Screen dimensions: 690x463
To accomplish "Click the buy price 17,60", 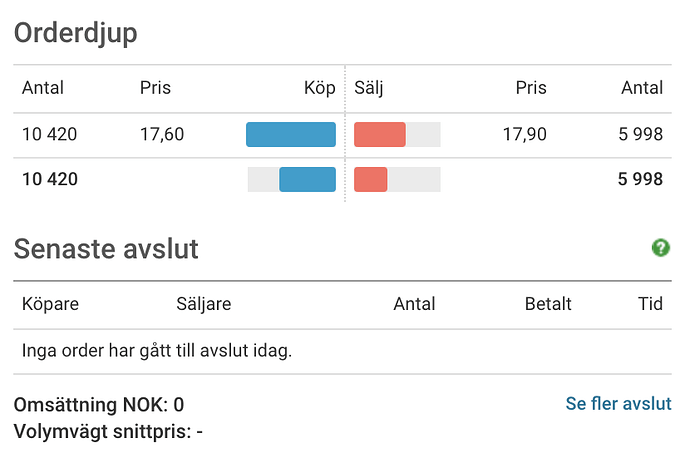I will click(x=162, y=134).
